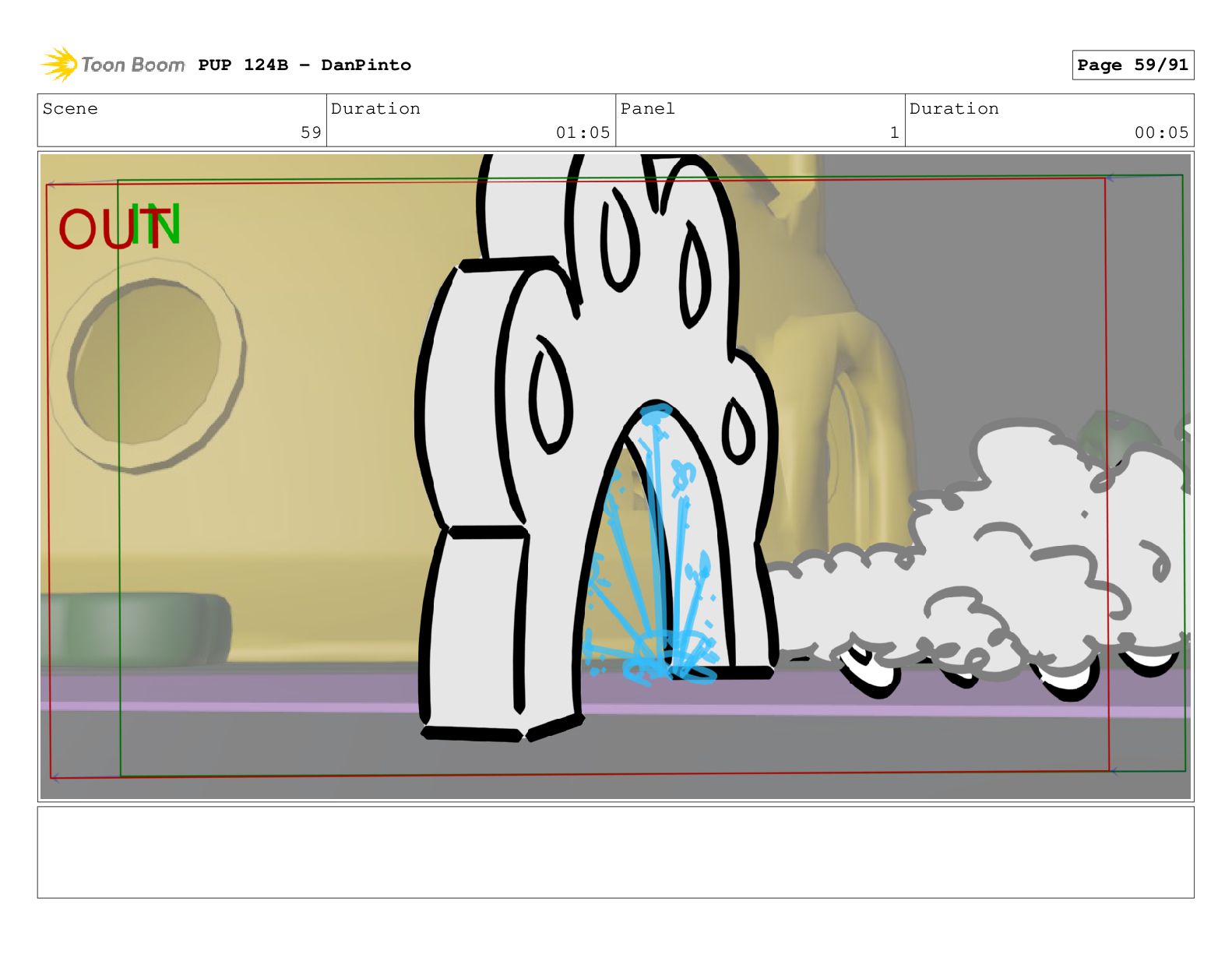Screen dimensions: 1232x954
Task: Click the storyboard panel image
Action: 615,477
